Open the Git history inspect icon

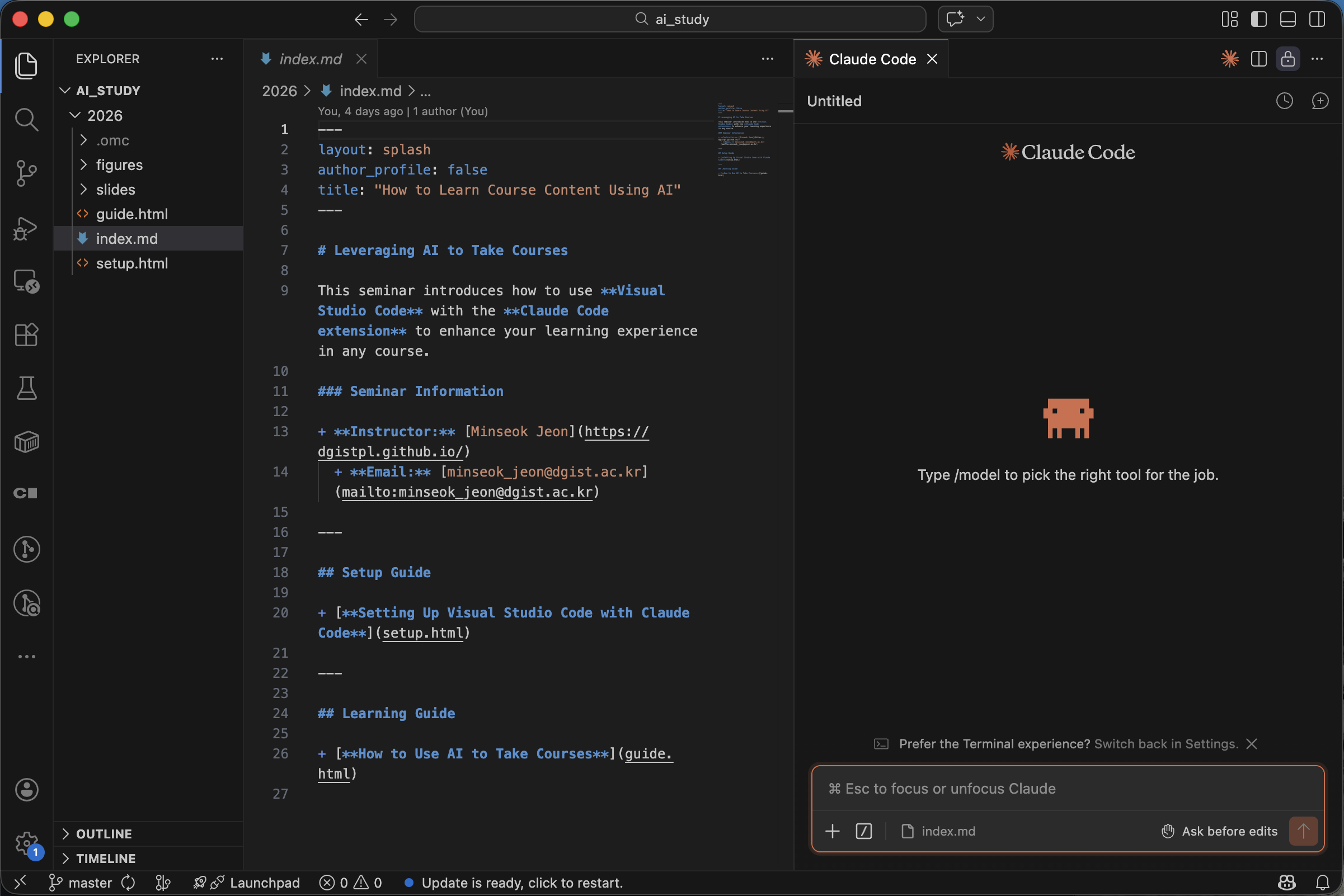click(x=26, y=603)
